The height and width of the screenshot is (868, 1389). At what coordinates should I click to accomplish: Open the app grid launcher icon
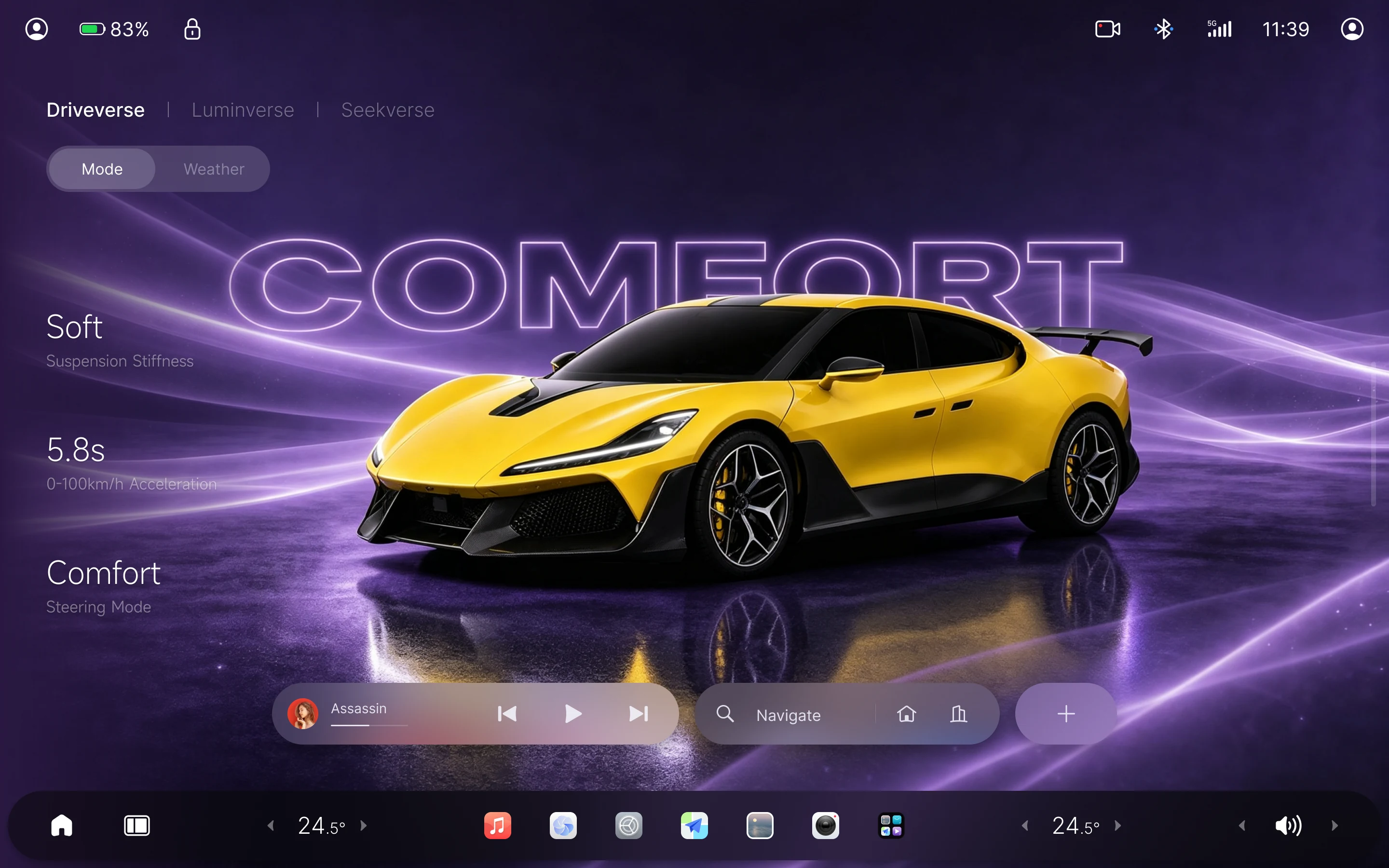pos(891,826)
